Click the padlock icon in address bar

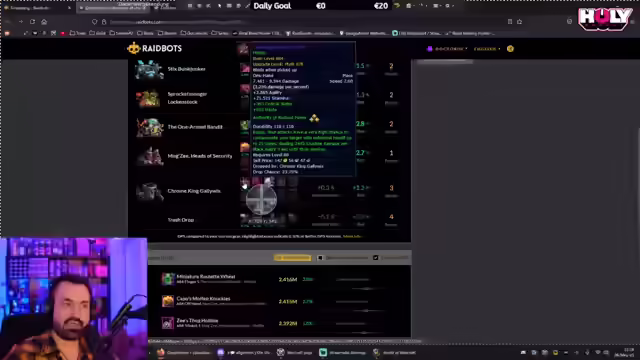pyautogui.click(x=104, y=22)
